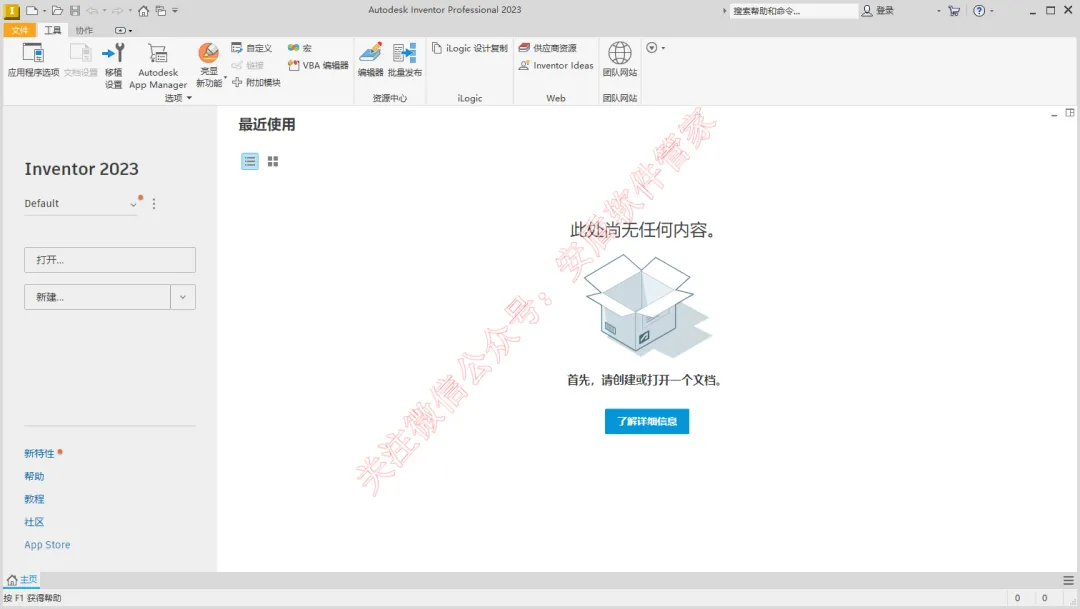Click the Home icon in quick access toolbar
The height and width of the screenshot is (609, 1080).
pyautogui.click(x=143, y=11)
